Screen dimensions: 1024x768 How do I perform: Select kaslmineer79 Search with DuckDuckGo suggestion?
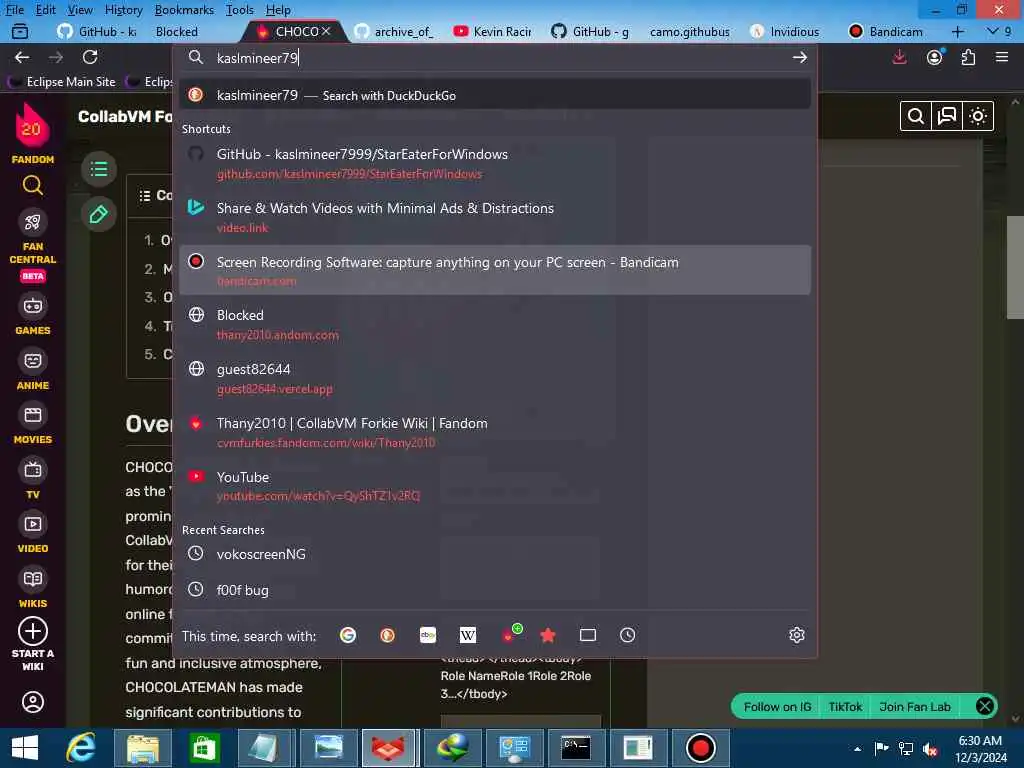coord(495,95)
